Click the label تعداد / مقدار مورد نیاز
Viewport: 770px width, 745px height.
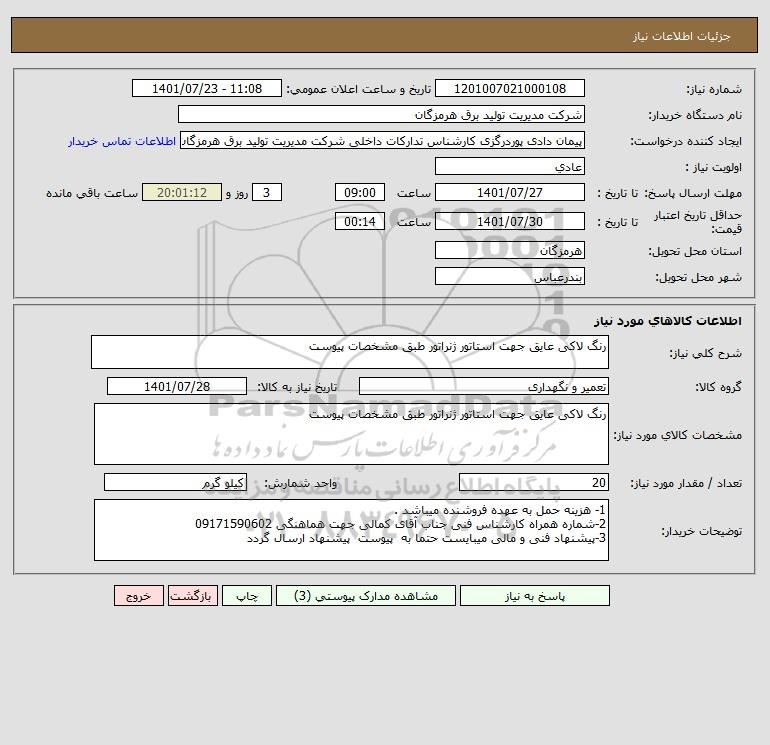coord(686,484)
